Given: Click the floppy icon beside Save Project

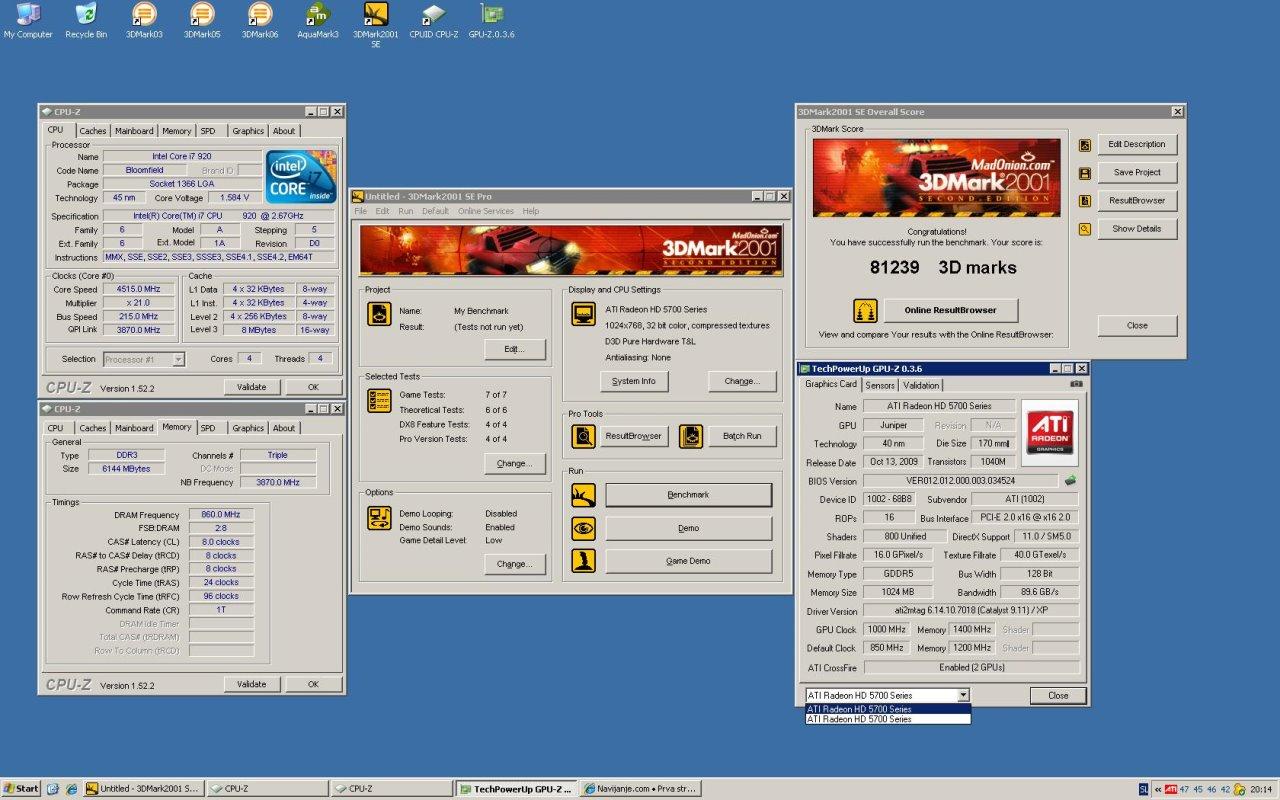Looking at the screenshot, I should point(1084,173).
